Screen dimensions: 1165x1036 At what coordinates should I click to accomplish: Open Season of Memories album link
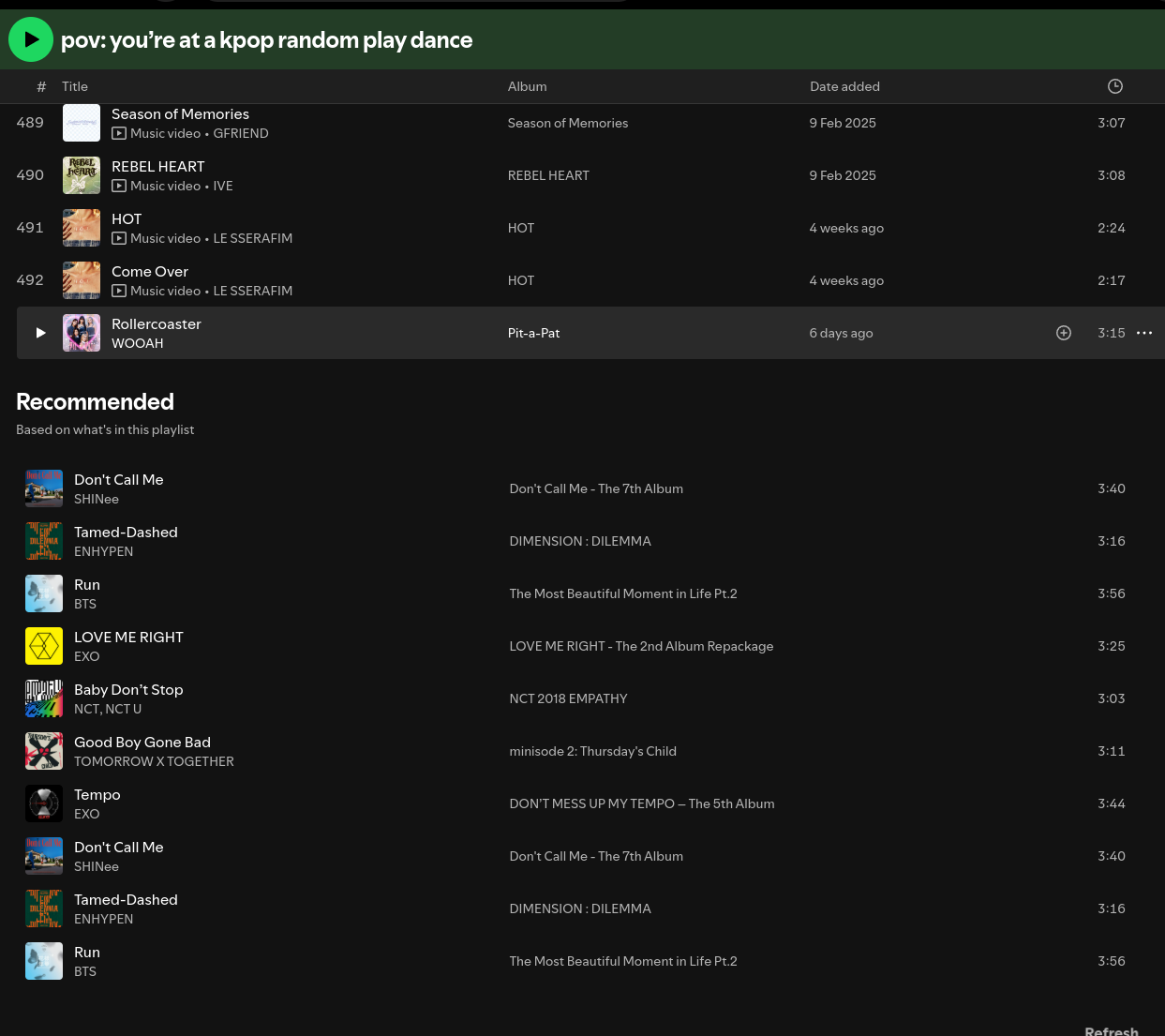[x=568, y=123]
